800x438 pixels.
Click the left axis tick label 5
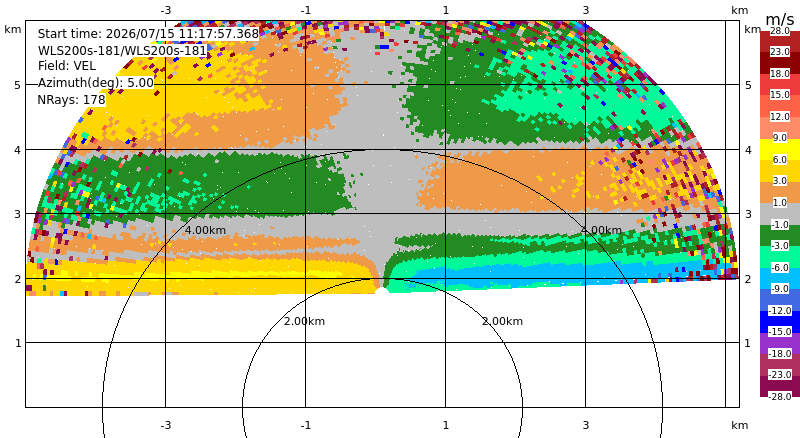[18, 85]
